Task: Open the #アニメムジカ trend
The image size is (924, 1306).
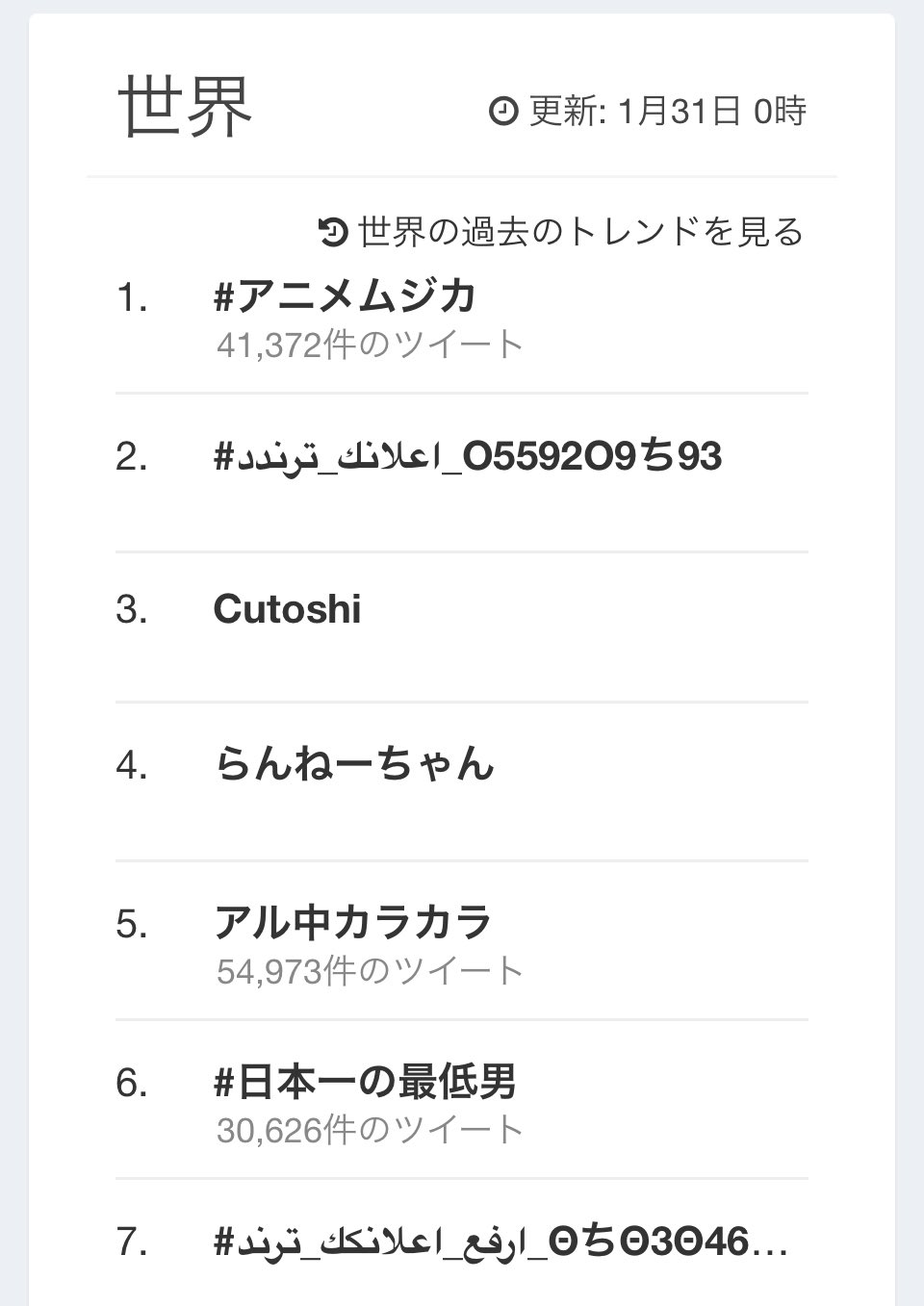Action: point(346,297)
